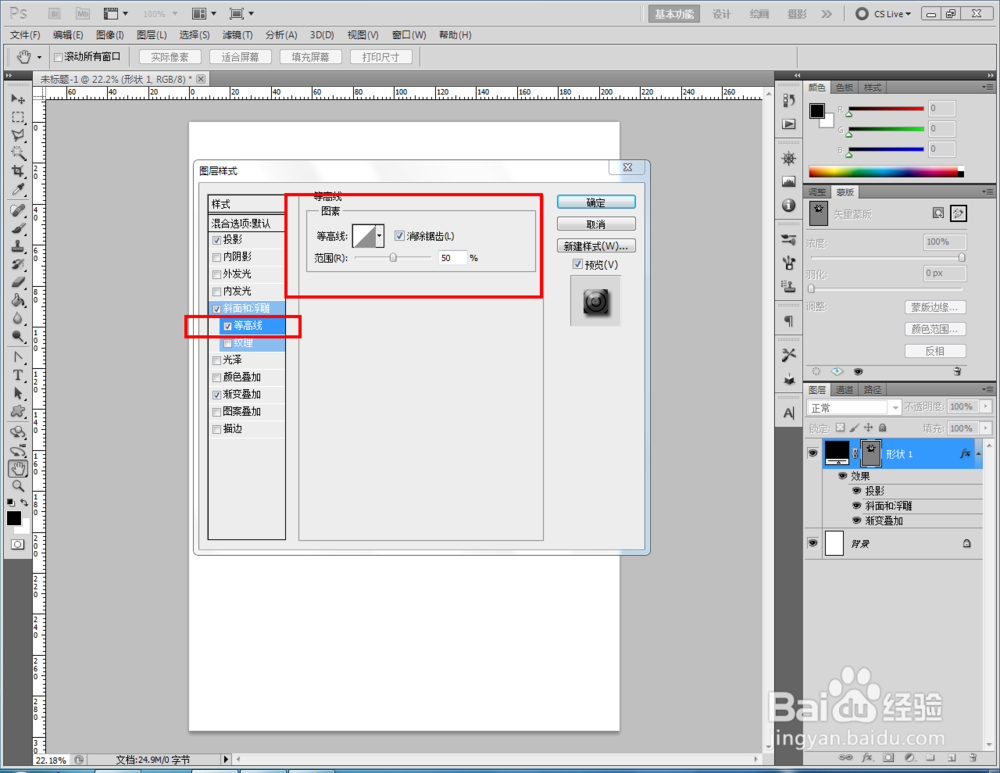Open the 不透明度 opacity flyout arrow

click(x=986, y=406)
